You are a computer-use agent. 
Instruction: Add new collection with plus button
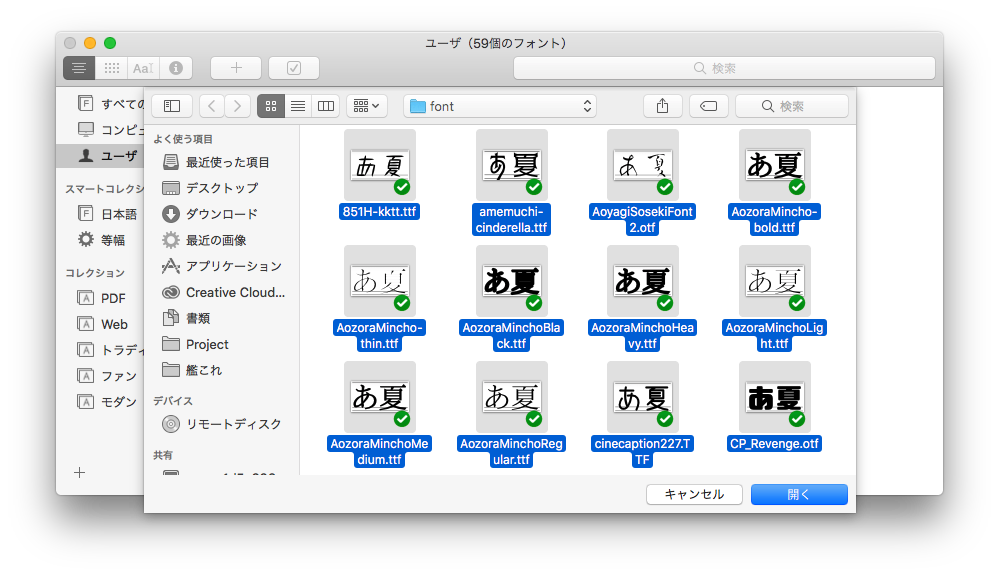(x=80, y=472)
